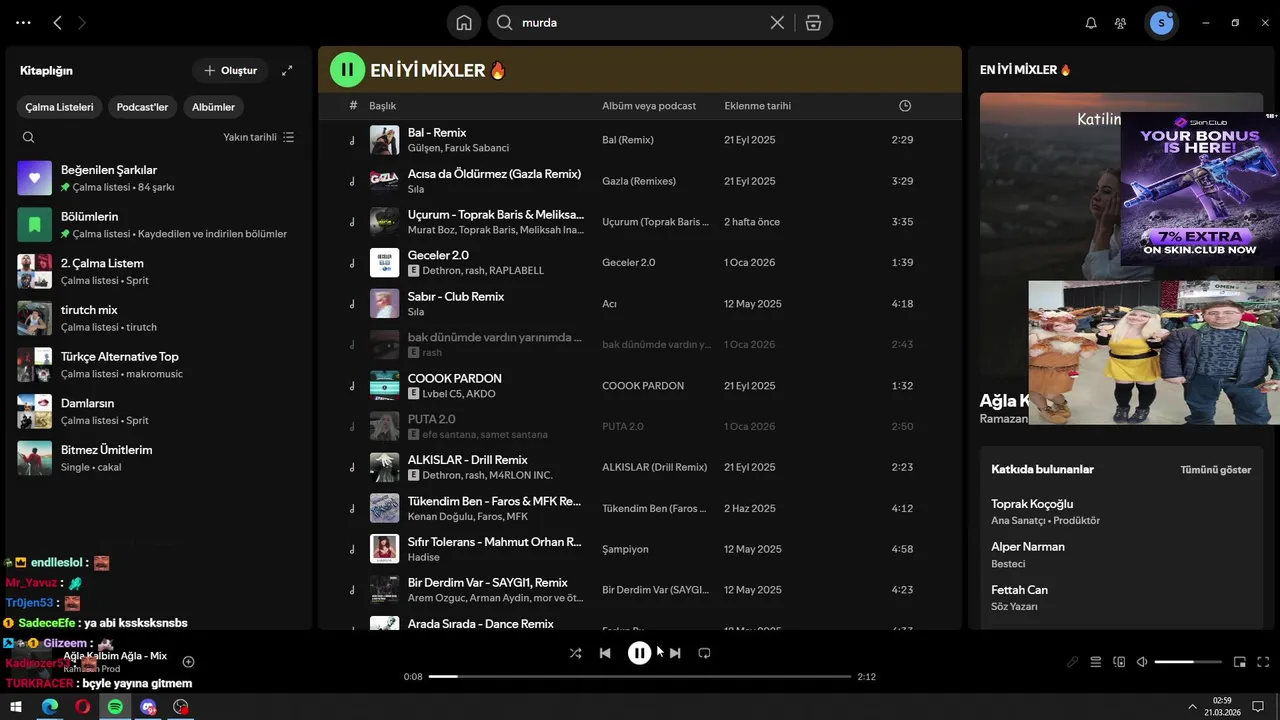
Task: Open album link 'Gazla (Remixes)'
Action: coord(639,181)
